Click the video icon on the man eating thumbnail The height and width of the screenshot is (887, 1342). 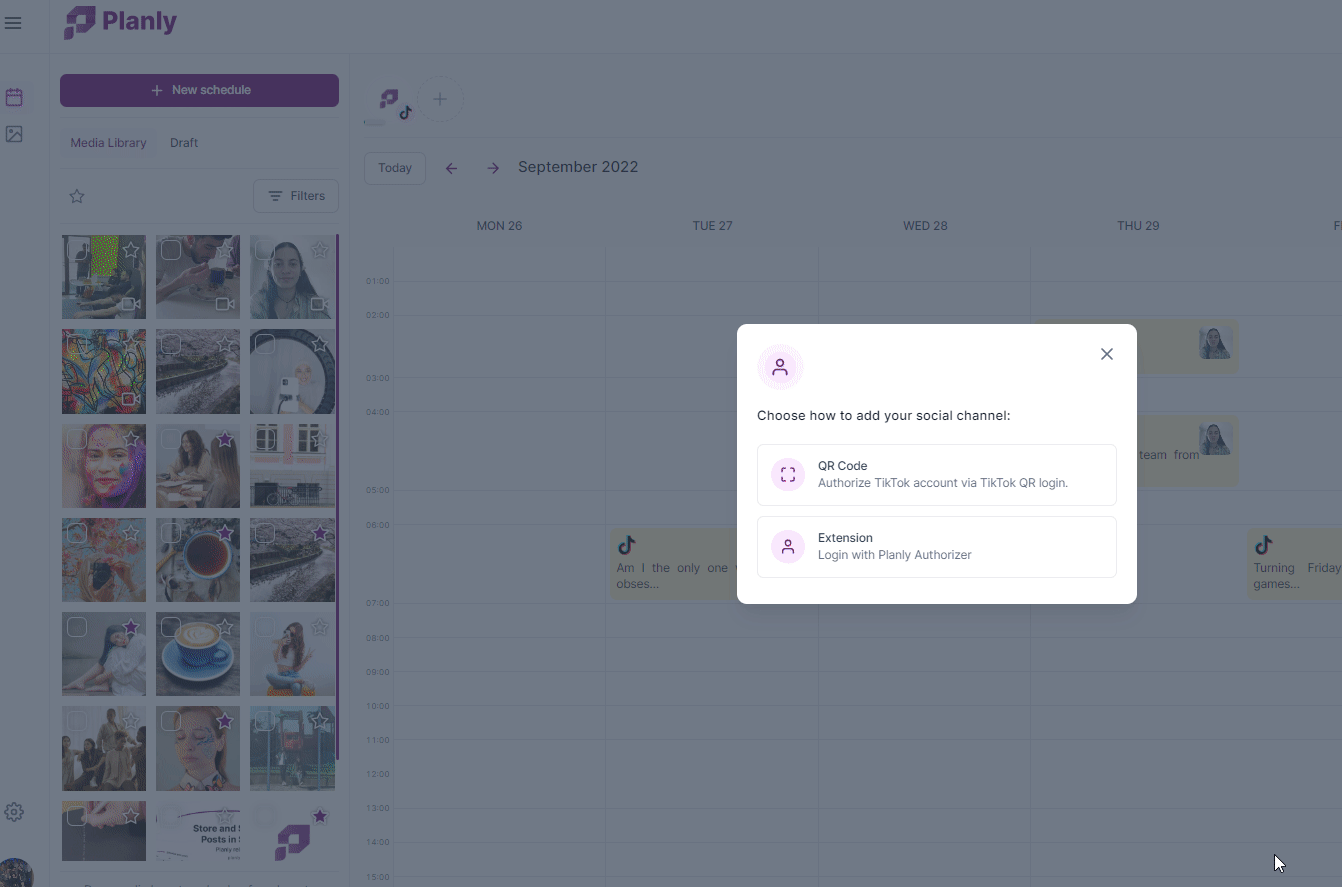click(x=225, y=304)
